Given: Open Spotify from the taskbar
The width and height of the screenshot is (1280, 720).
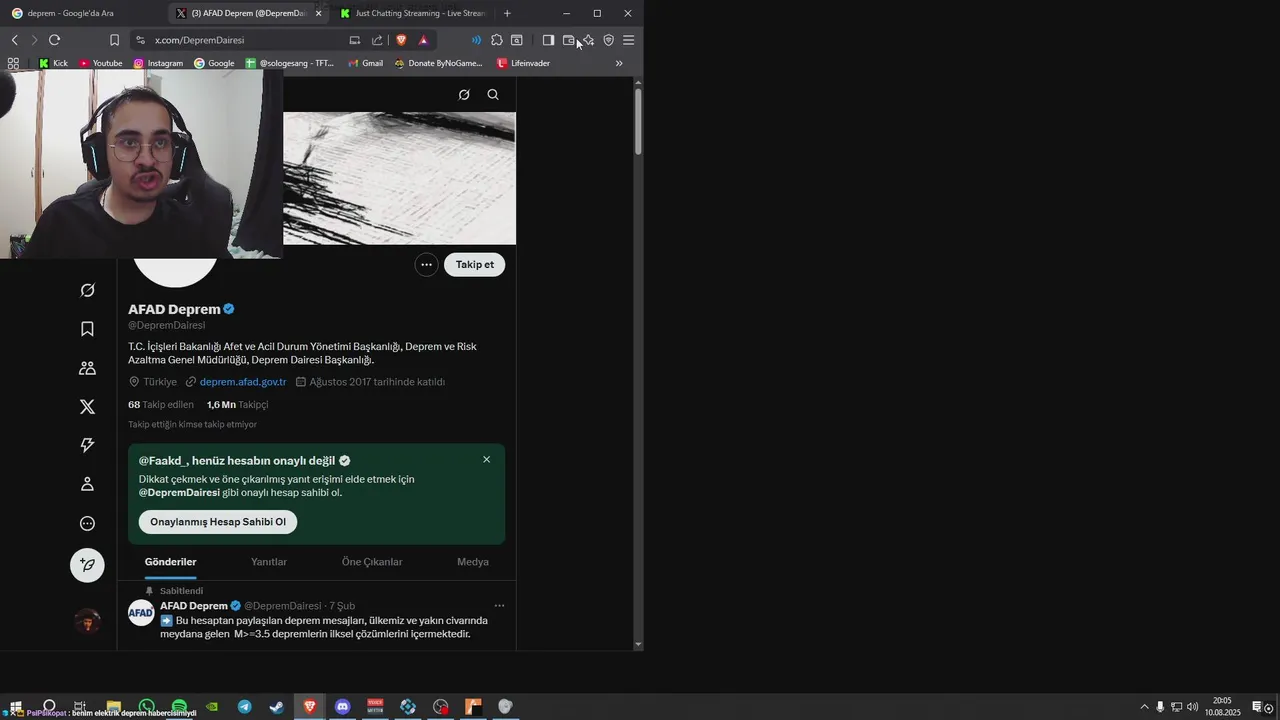Looking at the screenshot, I should [179, 707].
